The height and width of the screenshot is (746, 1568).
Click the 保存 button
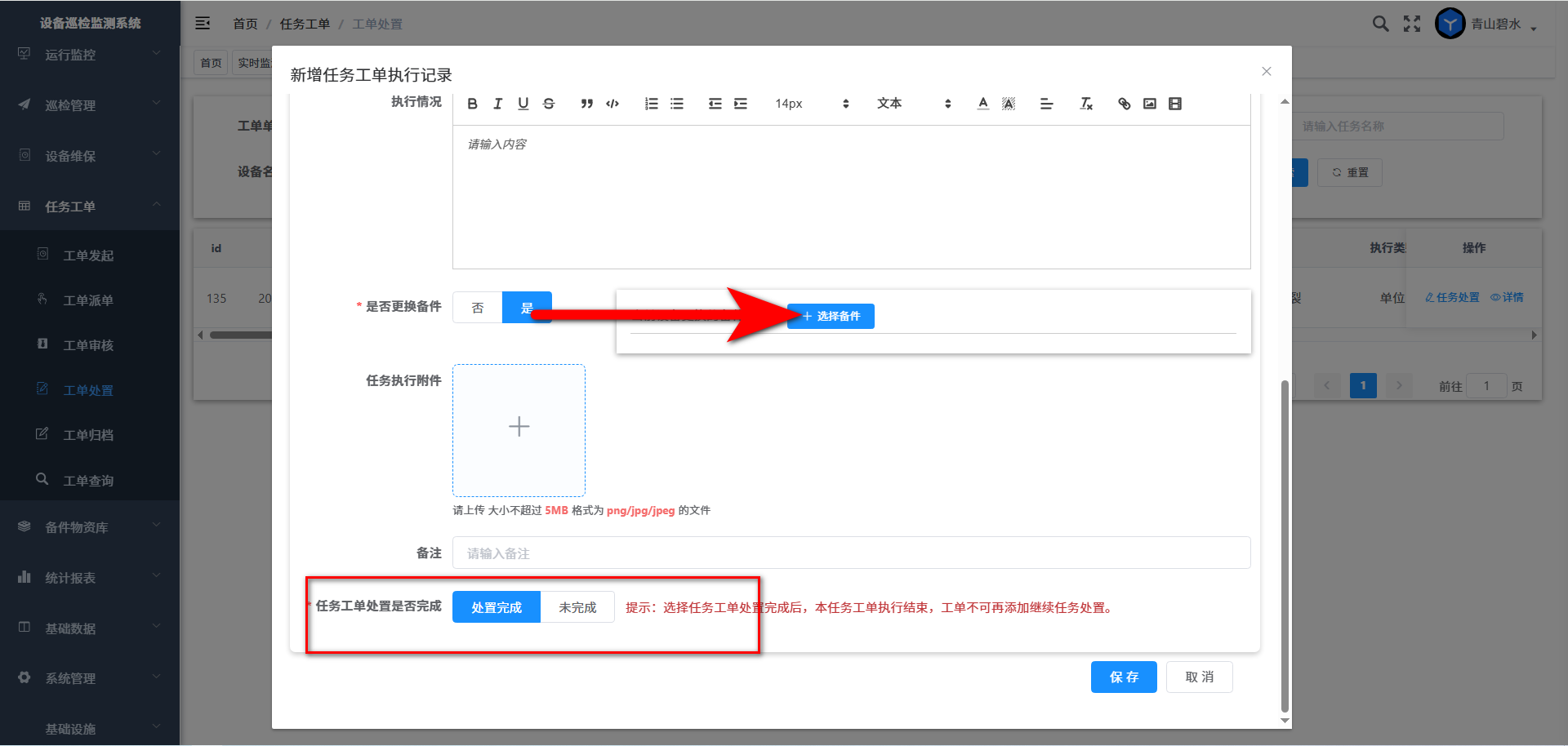coord(1124,677)
